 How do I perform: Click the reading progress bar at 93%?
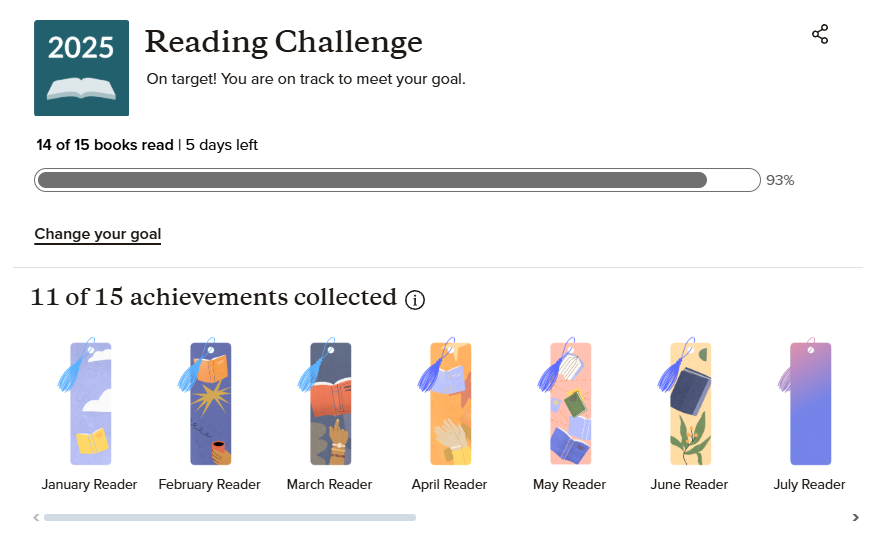coord(397,180)
